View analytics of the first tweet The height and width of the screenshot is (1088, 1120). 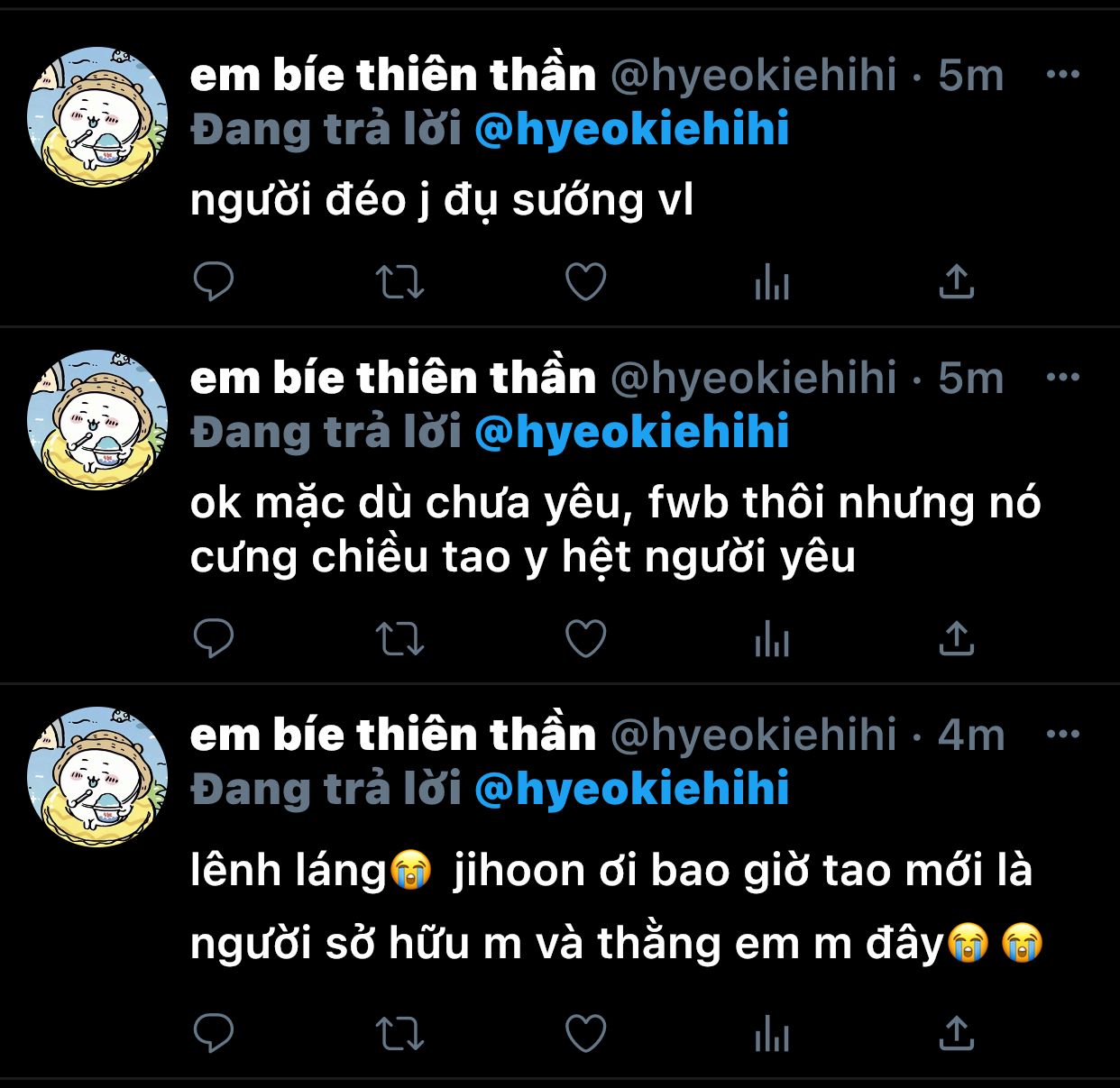coord(772,282)
